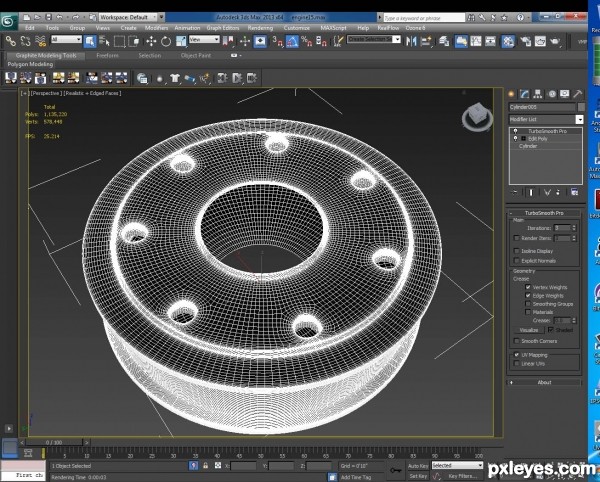Toggle the Angle Snap icon
600x482 pixels.
coord(292,41)
